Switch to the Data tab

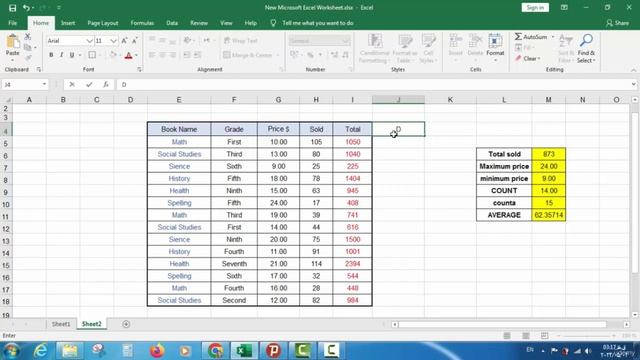pos(172,23)
